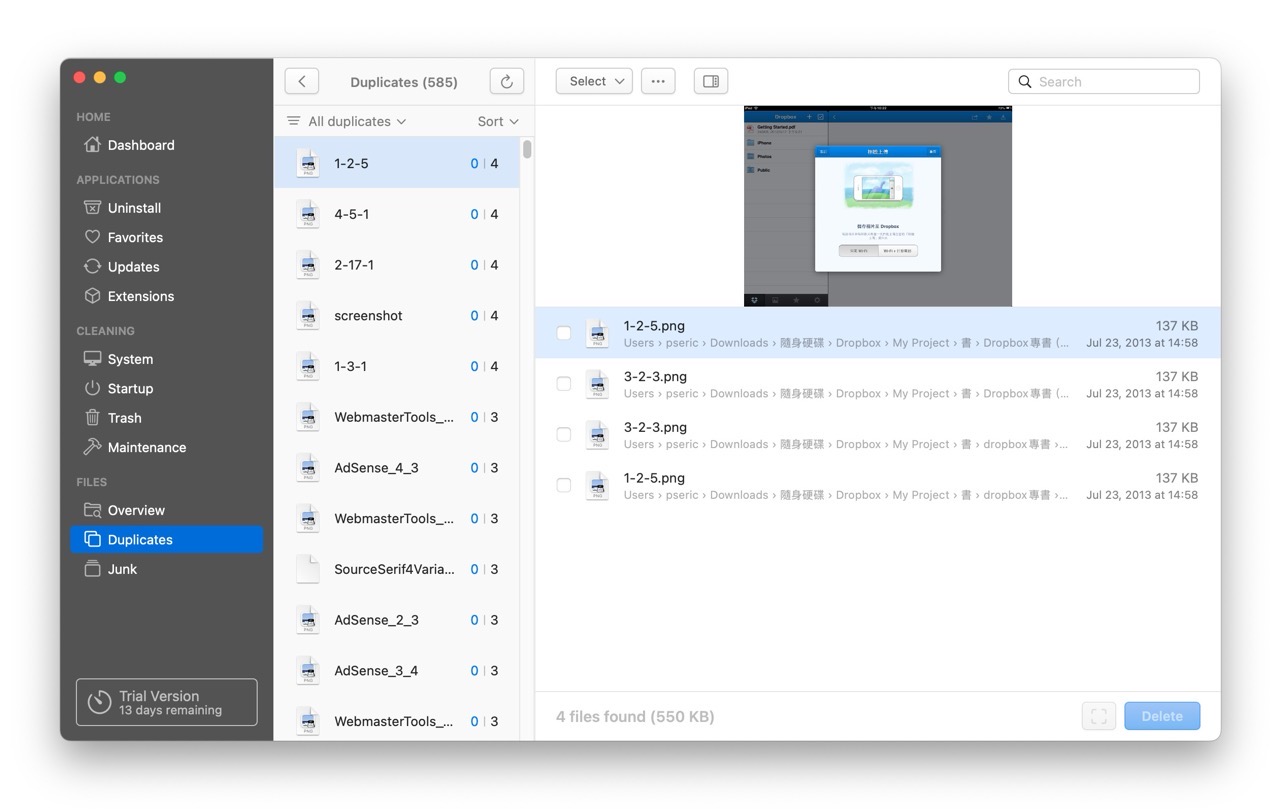Click the magnifier icon in Search

(x=1025, y=82)
